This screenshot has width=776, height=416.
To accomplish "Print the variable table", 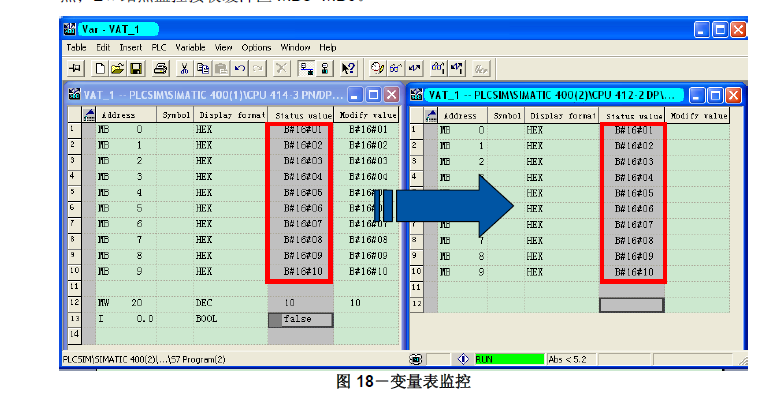I will pos(160,68).
